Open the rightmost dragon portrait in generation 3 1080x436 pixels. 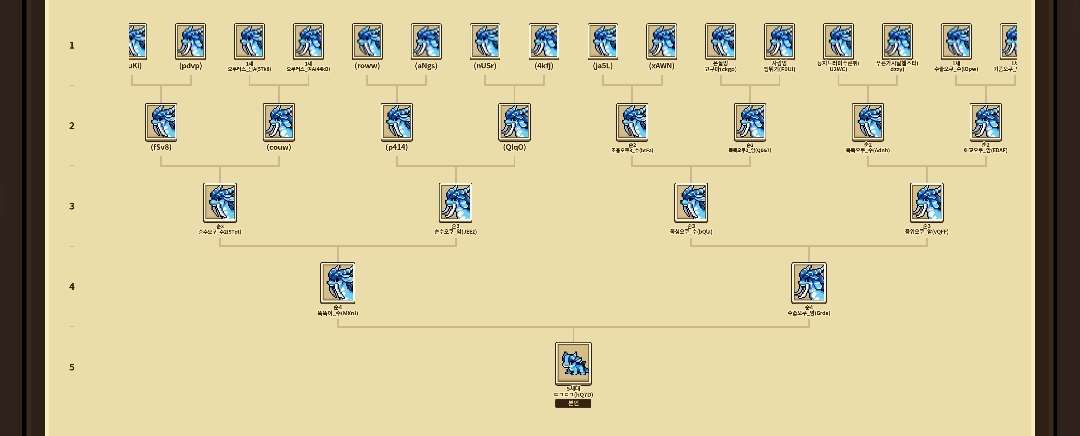pos(926,203)
